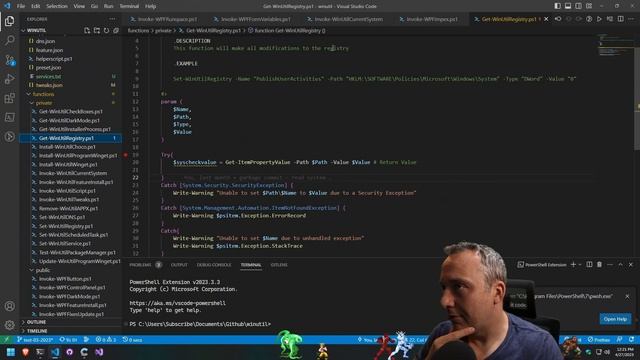Open the remote window indicator in the status bar

[6, 340]
